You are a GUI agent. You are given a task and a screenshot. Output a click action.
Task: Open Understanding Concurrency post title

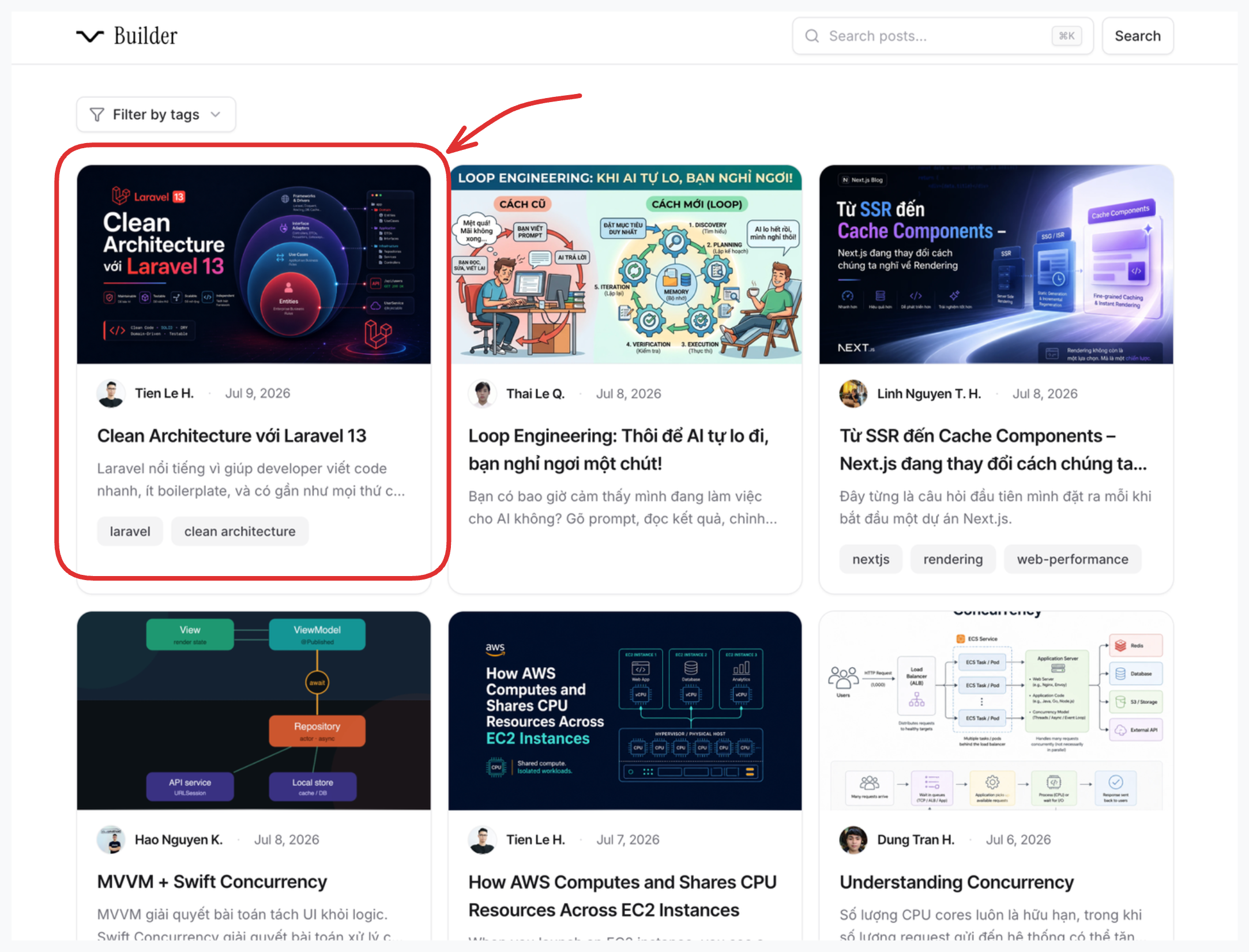point(957,882)
